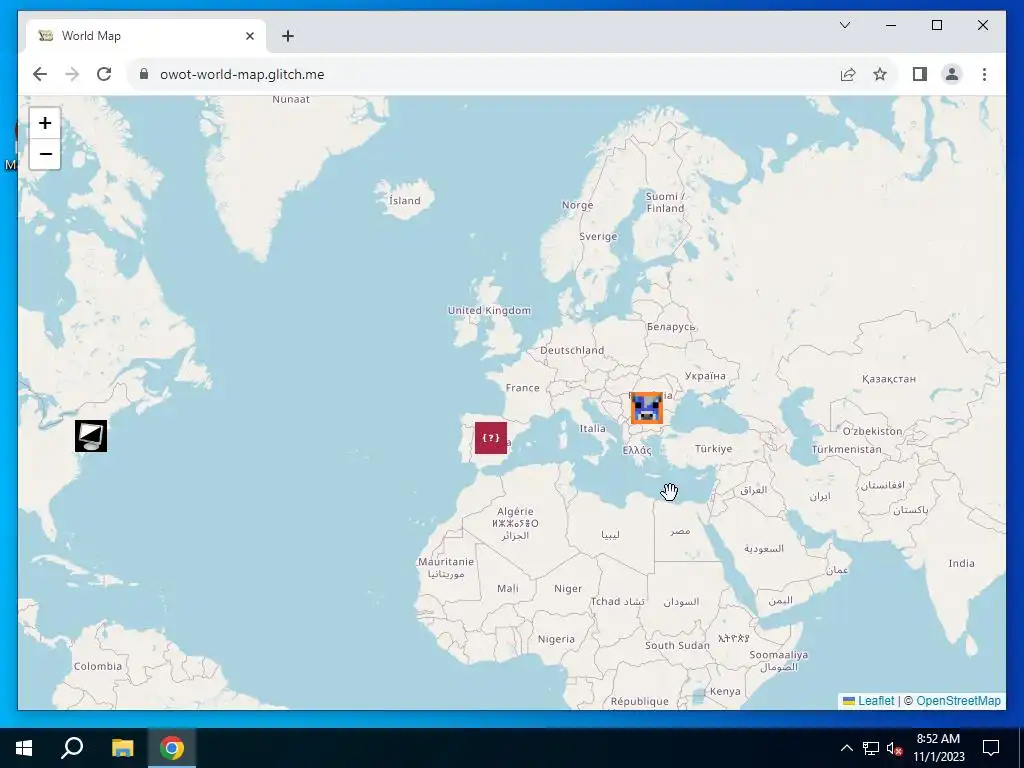Click the Nigeria map label

[x=556, y=639]
